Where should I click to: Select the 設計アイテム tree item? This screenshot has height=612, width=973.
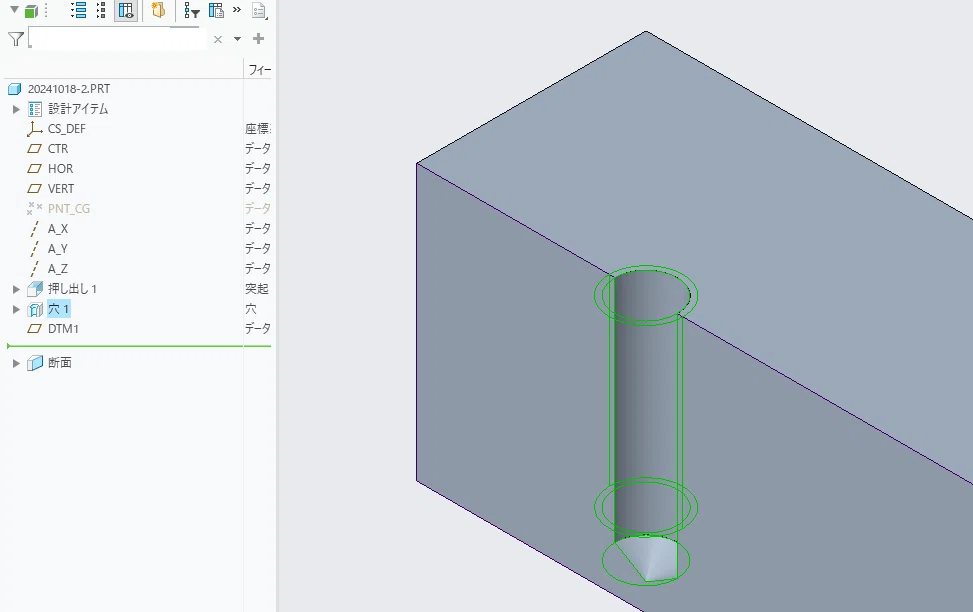click(x=78, y=109)
